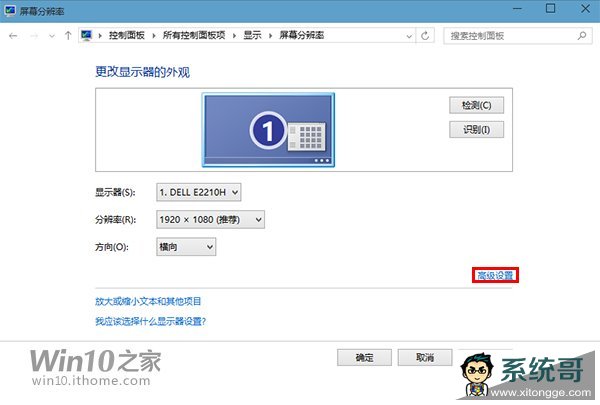Select 屏幕分辨率 in the breadcrumb

point(302,35)
